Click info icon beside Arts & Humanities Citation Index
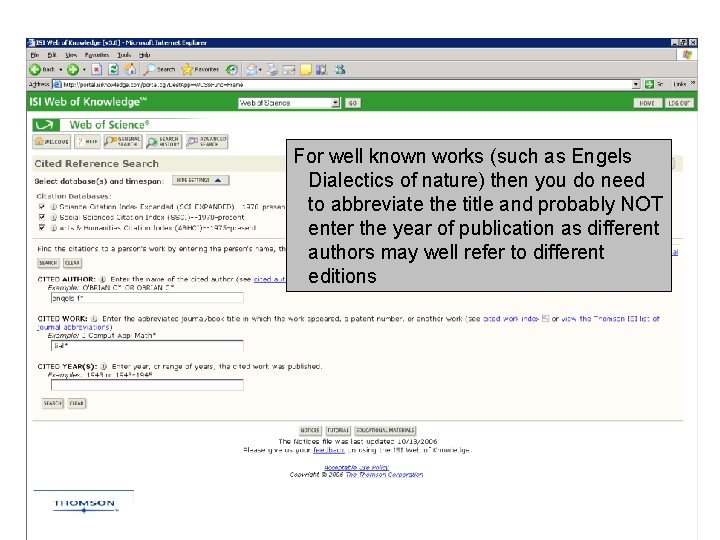Screen dimensions: 720x540 pos(54,228)
